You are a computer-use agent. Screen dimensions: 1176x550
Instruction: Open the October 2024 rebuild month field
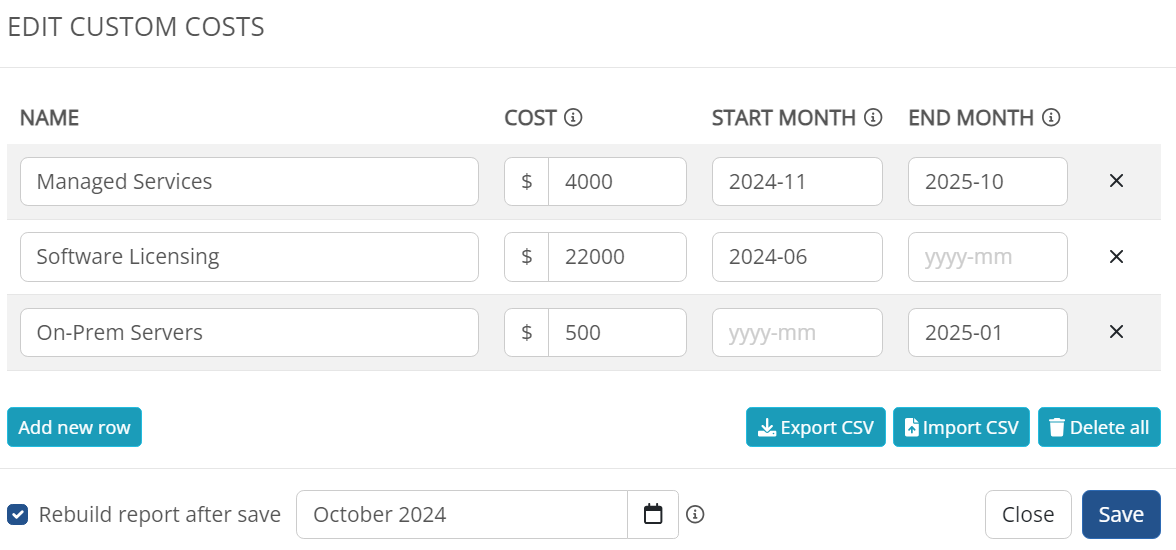point(462,514)
